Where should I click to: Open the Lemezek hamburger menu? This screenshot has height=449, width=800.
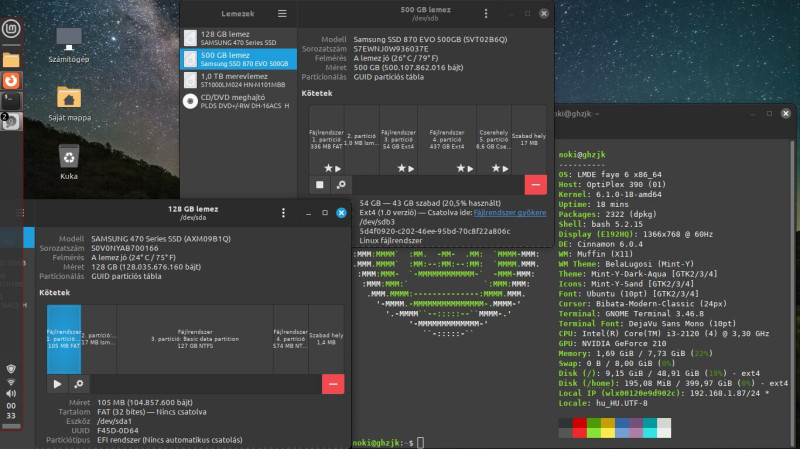(282, 14)
